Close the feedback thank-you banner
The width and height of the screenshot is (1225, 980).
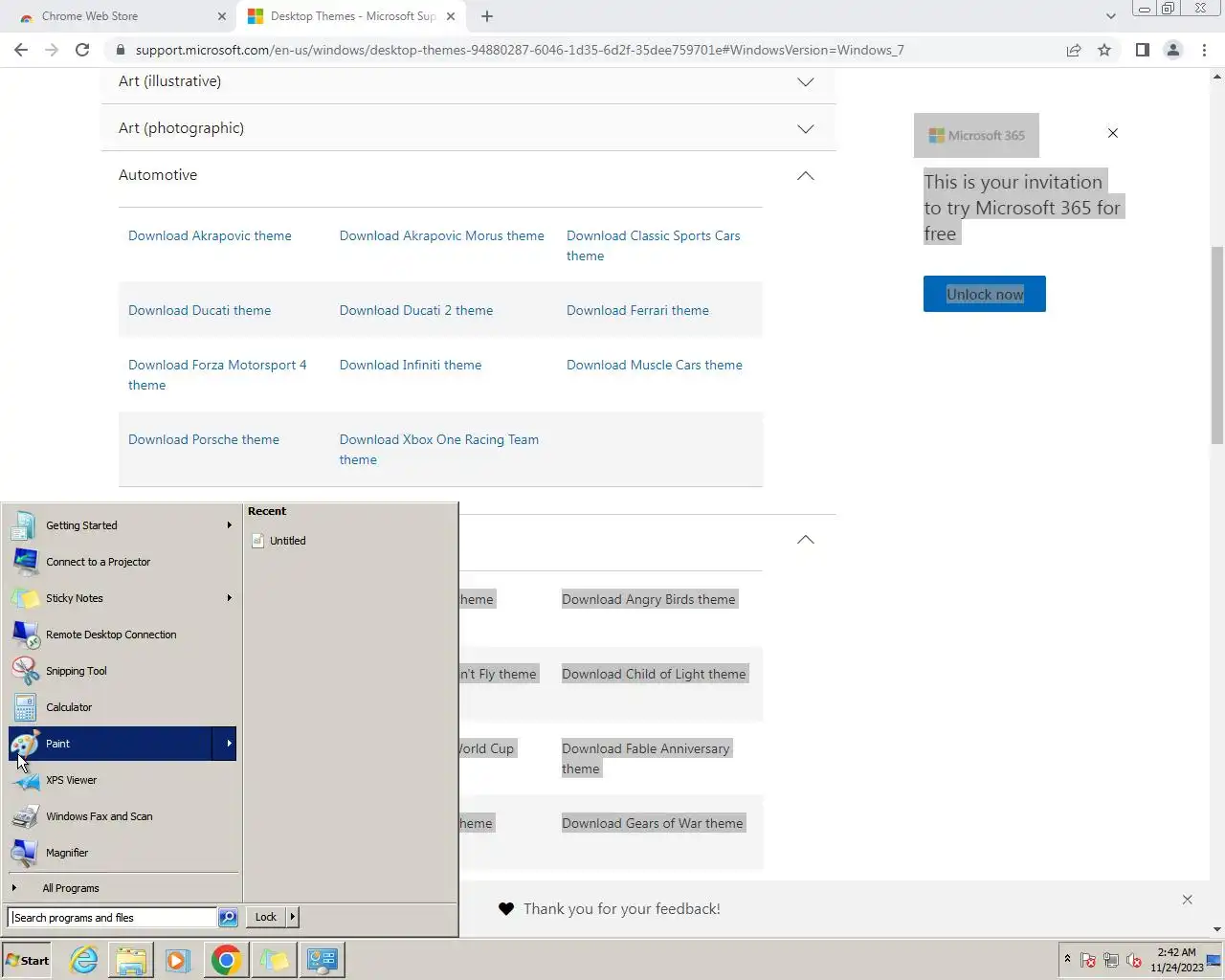[x=1188, y=900]
